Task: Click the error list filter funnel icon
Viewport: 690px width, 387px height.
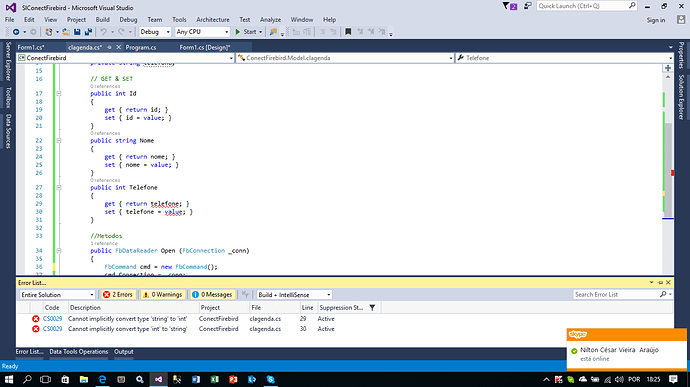Action: pos(372,308)
